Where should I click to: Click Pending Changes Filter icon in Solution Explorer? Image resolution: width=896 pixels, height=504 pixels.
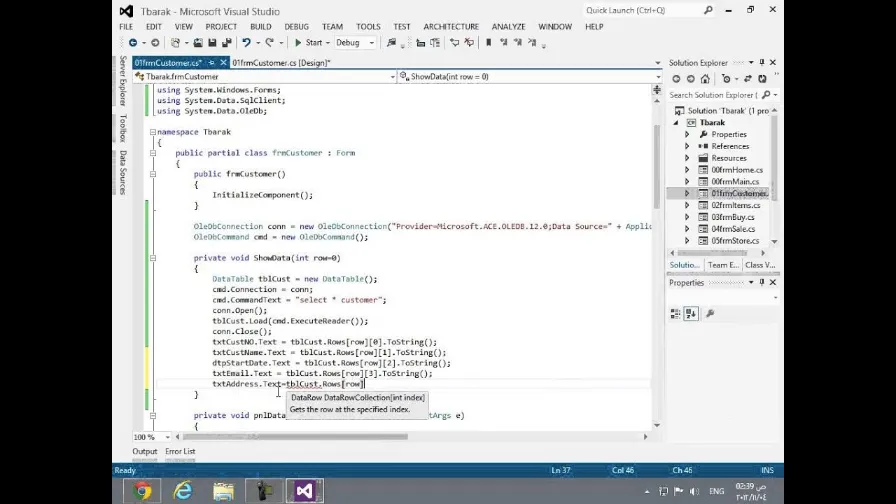pyautogui.click(x=726, y=79)
